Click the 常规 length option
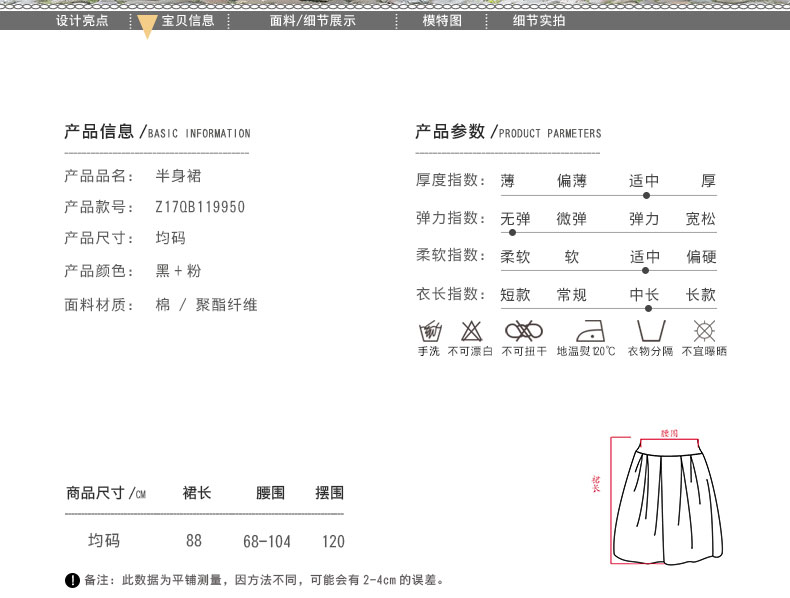The image size is (790, 598). point(572,294)
